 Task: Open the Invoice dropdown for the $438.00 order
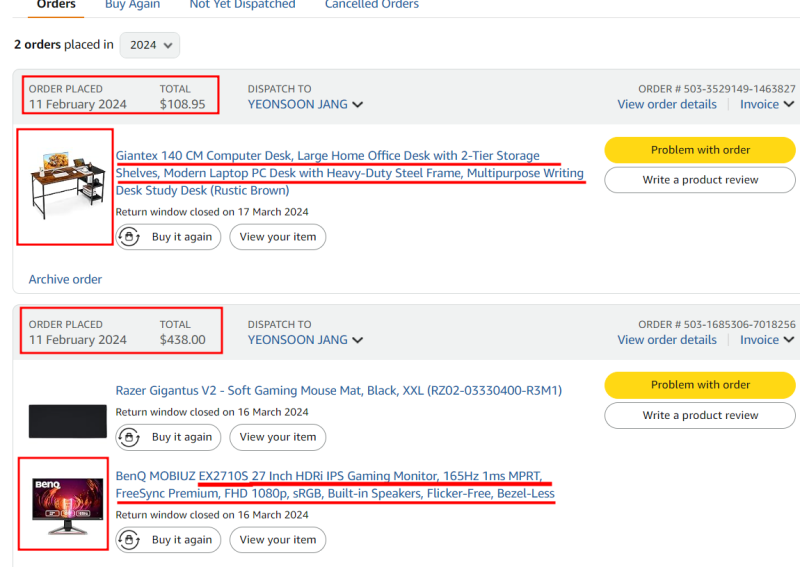(x=767, y=340)
